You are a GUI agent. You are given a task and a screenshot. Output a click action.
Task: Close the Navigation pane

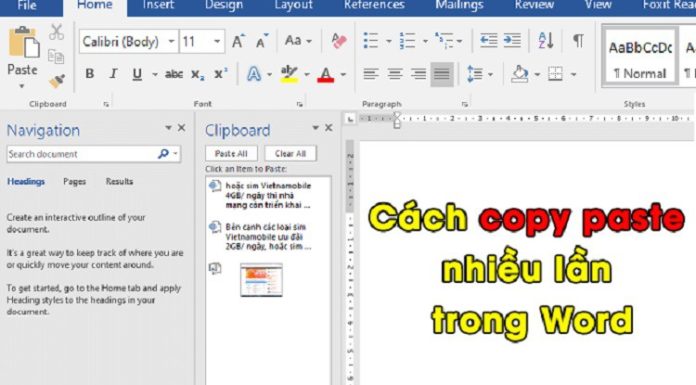click(x=182, y=128)
